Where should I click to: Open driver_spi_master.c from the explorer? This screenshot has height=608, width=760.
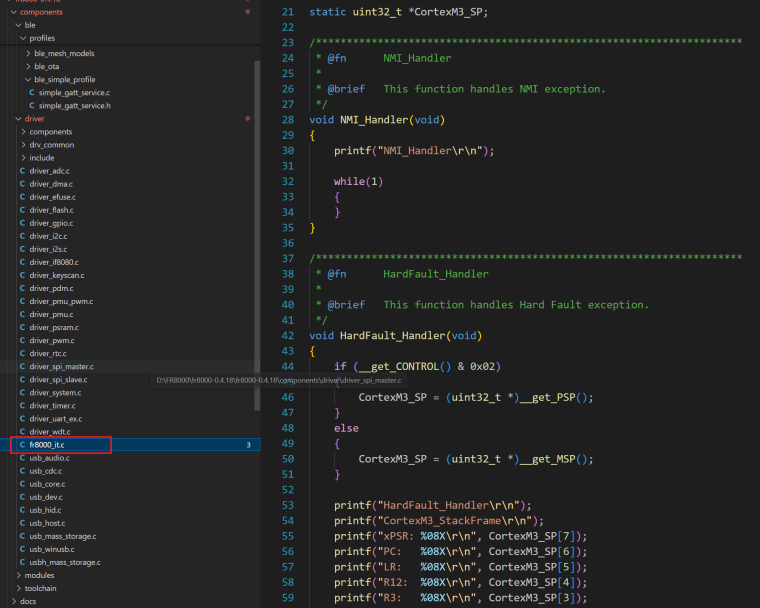pos(61,366)
